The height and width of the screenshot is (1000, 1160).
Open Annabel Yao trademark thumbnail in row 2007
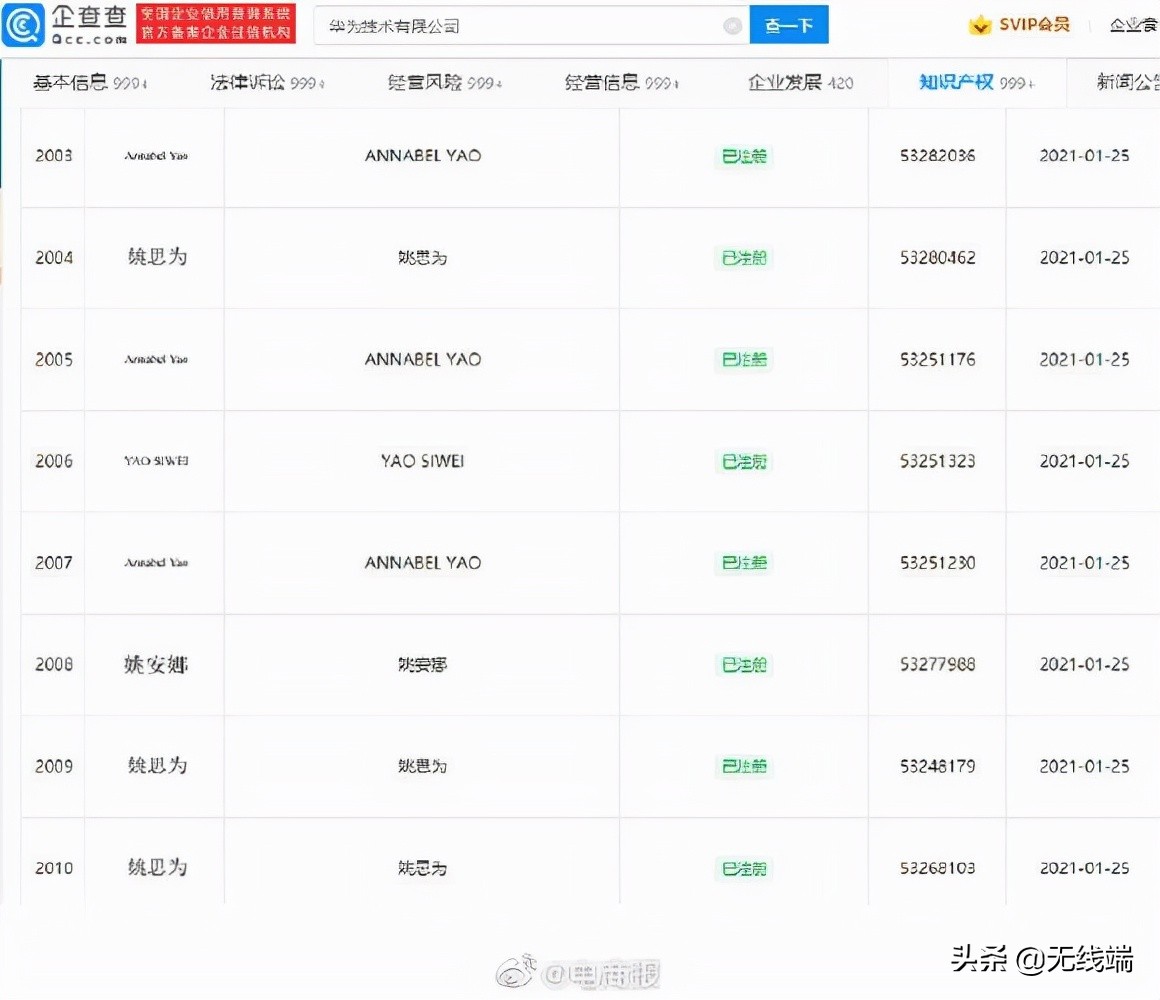156,562
